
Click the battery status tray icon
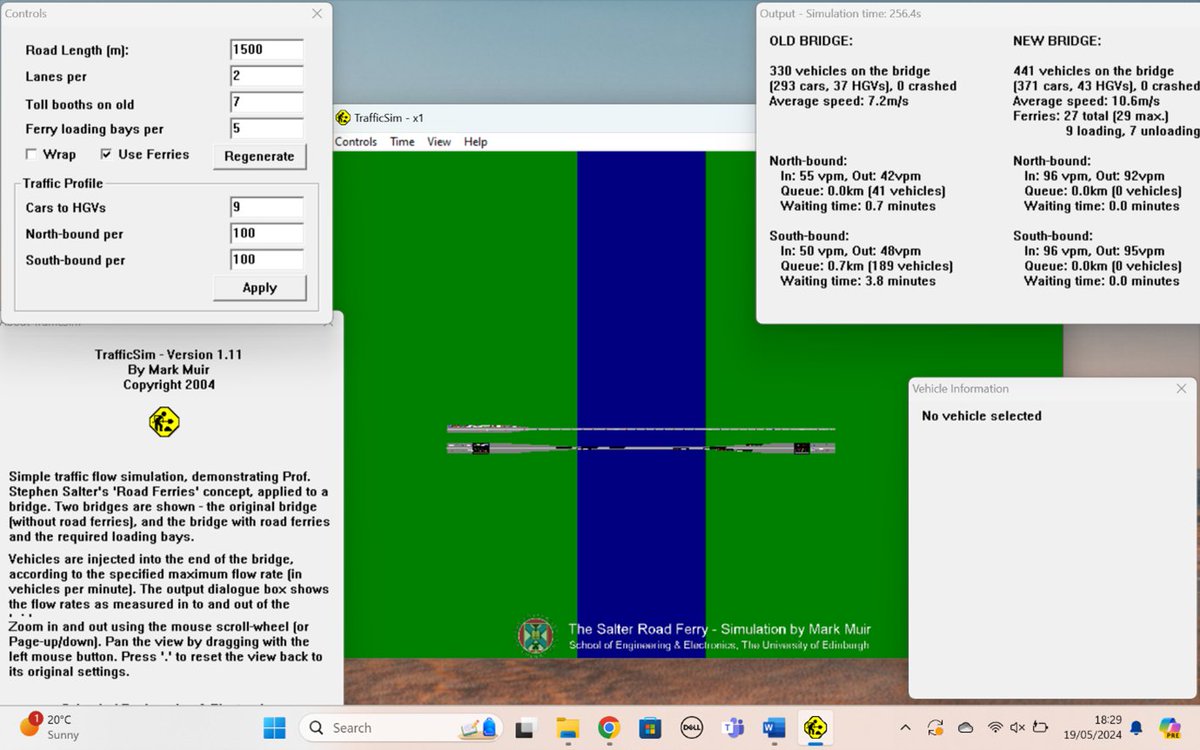click(x=1040, y=728)
